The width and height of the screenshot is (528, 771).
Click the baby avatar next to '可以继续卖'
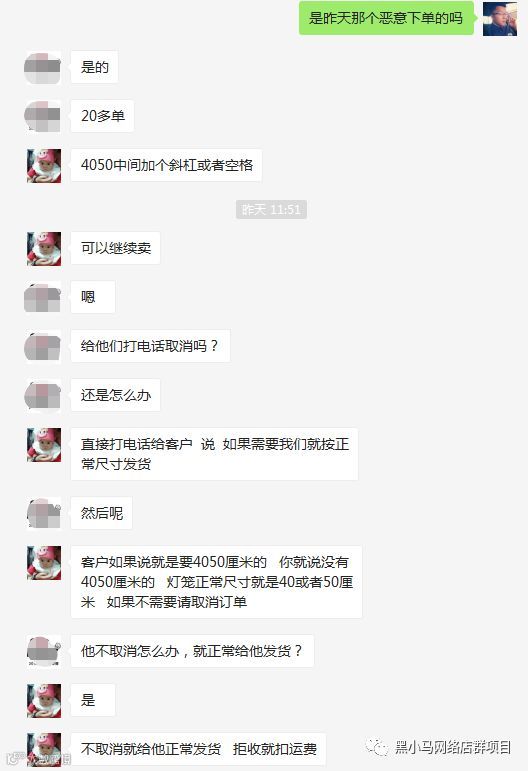coord(44,249)
